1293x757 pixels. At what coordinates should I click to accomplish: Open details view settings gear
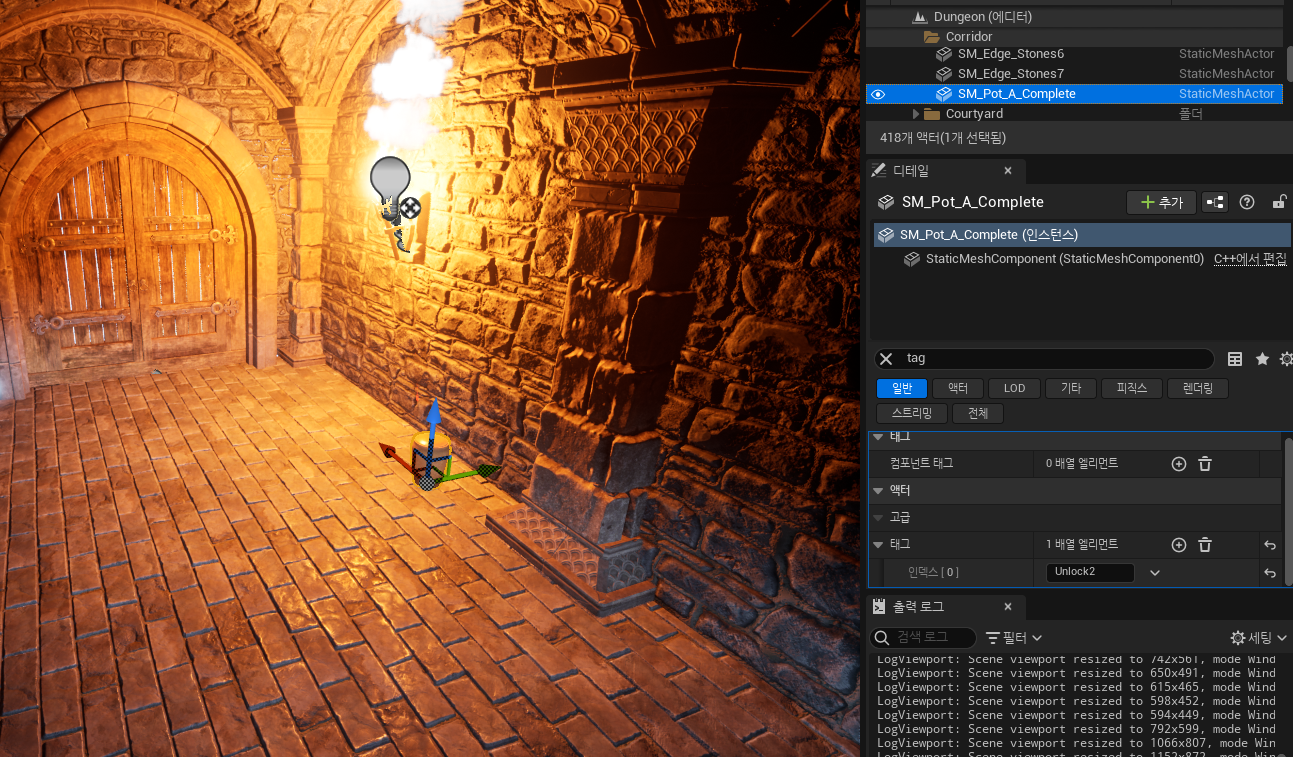coord(1286,359)
